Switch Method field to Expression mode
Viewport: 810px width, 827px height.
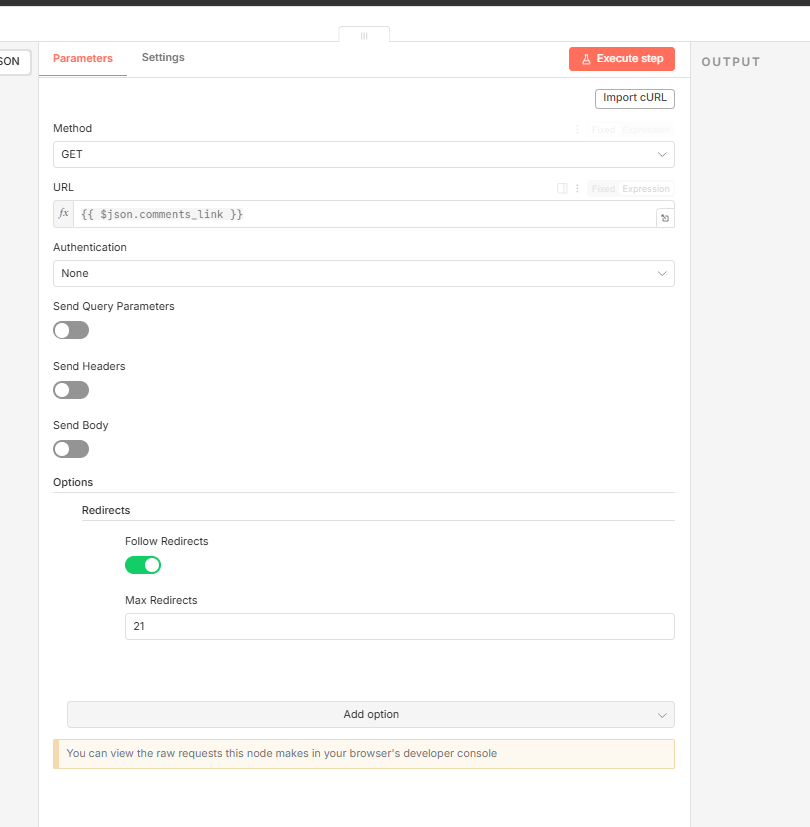pos(646,130)
